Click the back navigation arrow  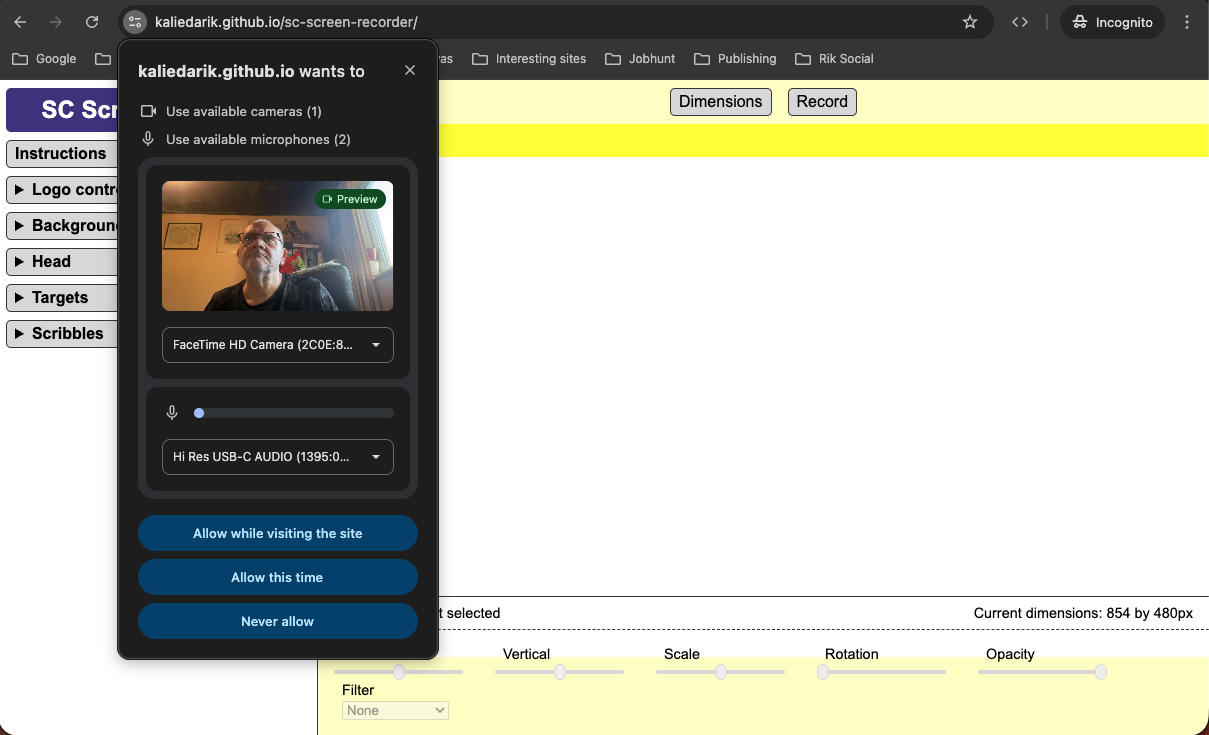pos(20,21)
